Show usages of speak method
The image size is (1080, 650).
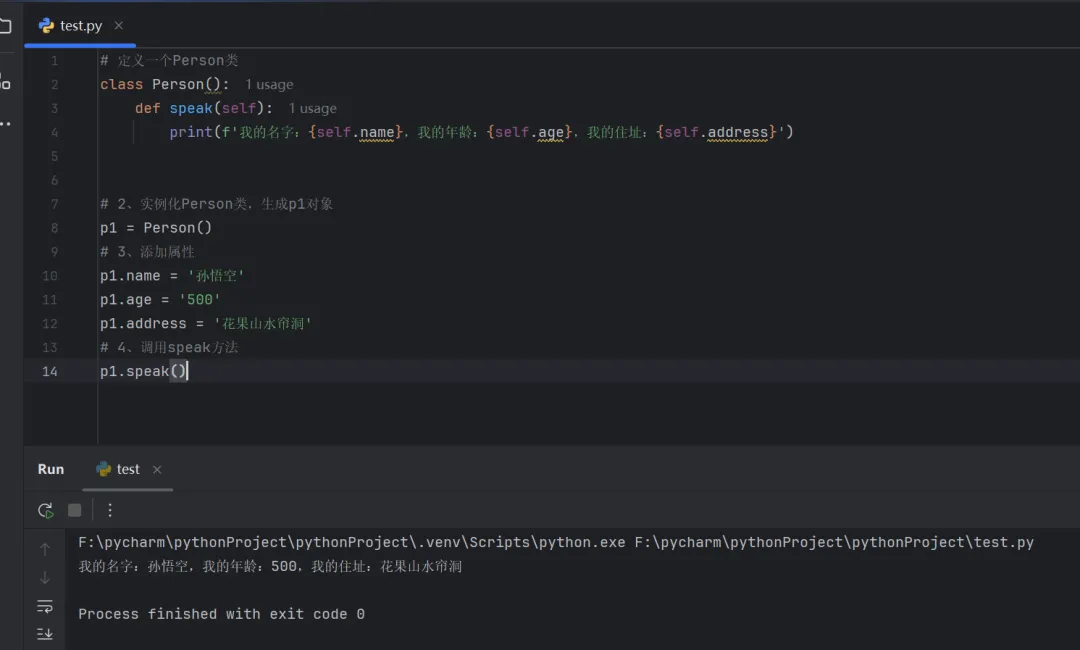click(x=312, y=109)
